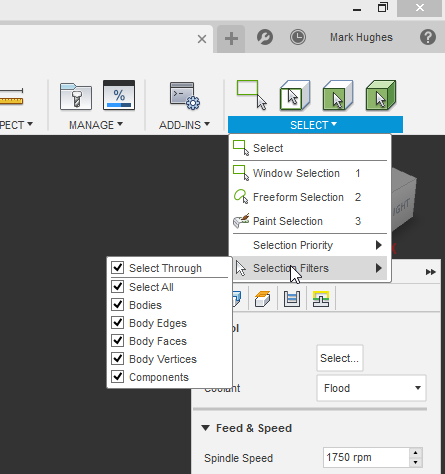Toggle the Body Edges checkbox
This screenshot has width=445, height=474.
pos(117,323)
